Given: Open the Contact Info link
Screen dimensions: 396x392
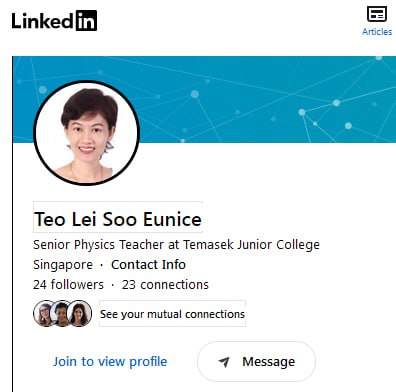Looking at the screenshot, I should 148,265.
